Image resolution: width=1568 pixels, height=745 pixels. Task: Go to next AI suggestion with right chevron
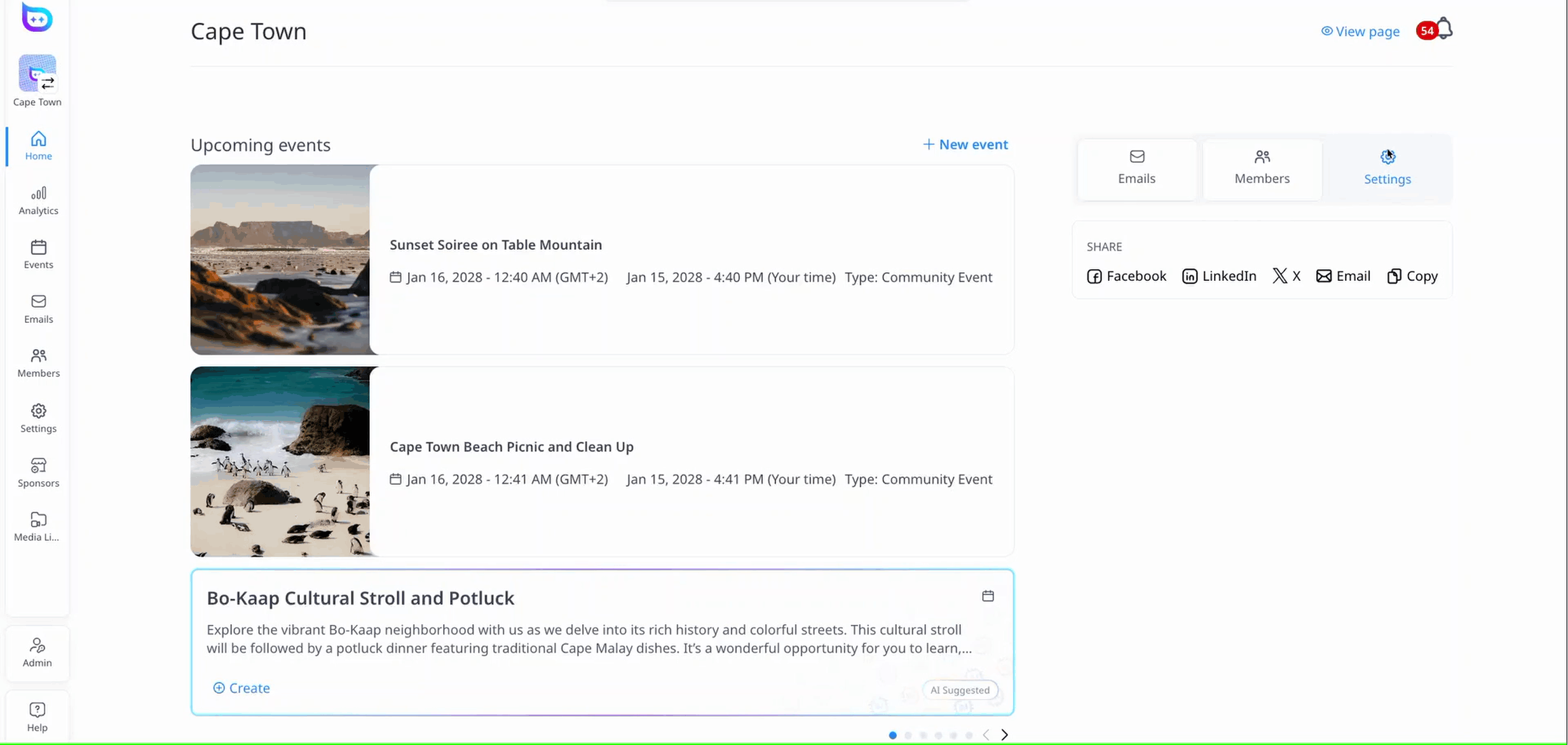point(1004,735)
